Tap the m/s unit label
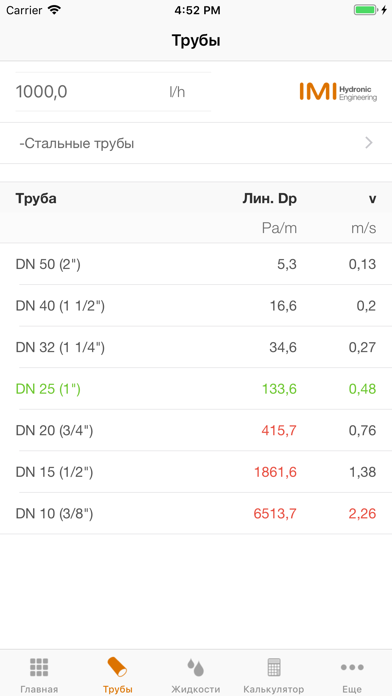Viewport: 392px width, 696px height. 363,228
